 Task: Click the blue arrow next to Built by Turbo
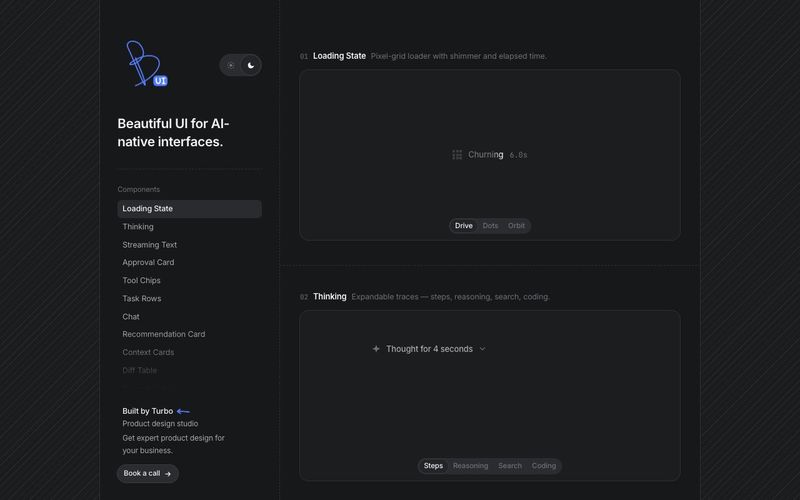(x=183, y=411)
